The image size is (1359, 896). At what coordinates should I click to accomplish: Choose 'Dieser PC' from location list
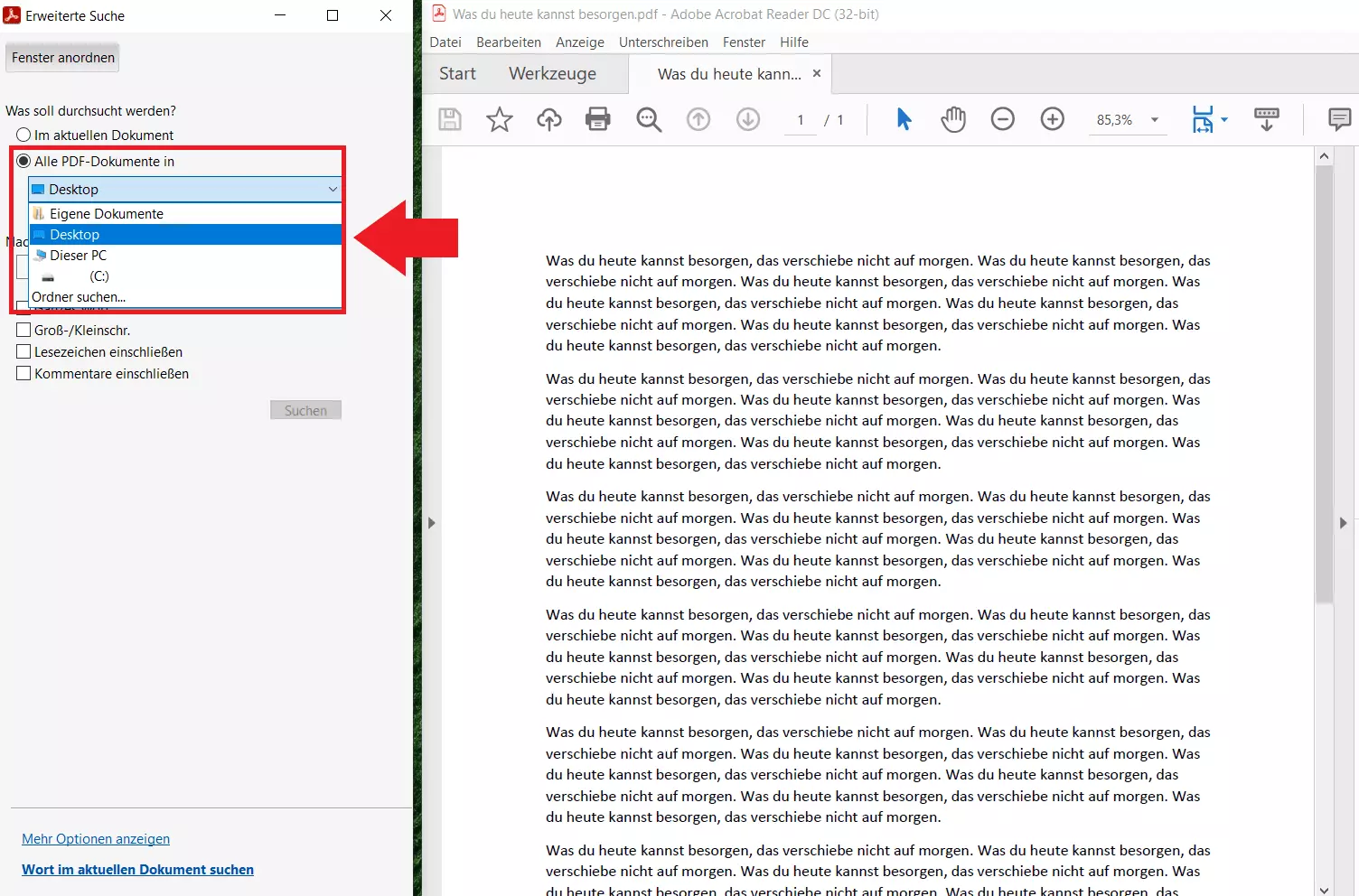point(185,255)
